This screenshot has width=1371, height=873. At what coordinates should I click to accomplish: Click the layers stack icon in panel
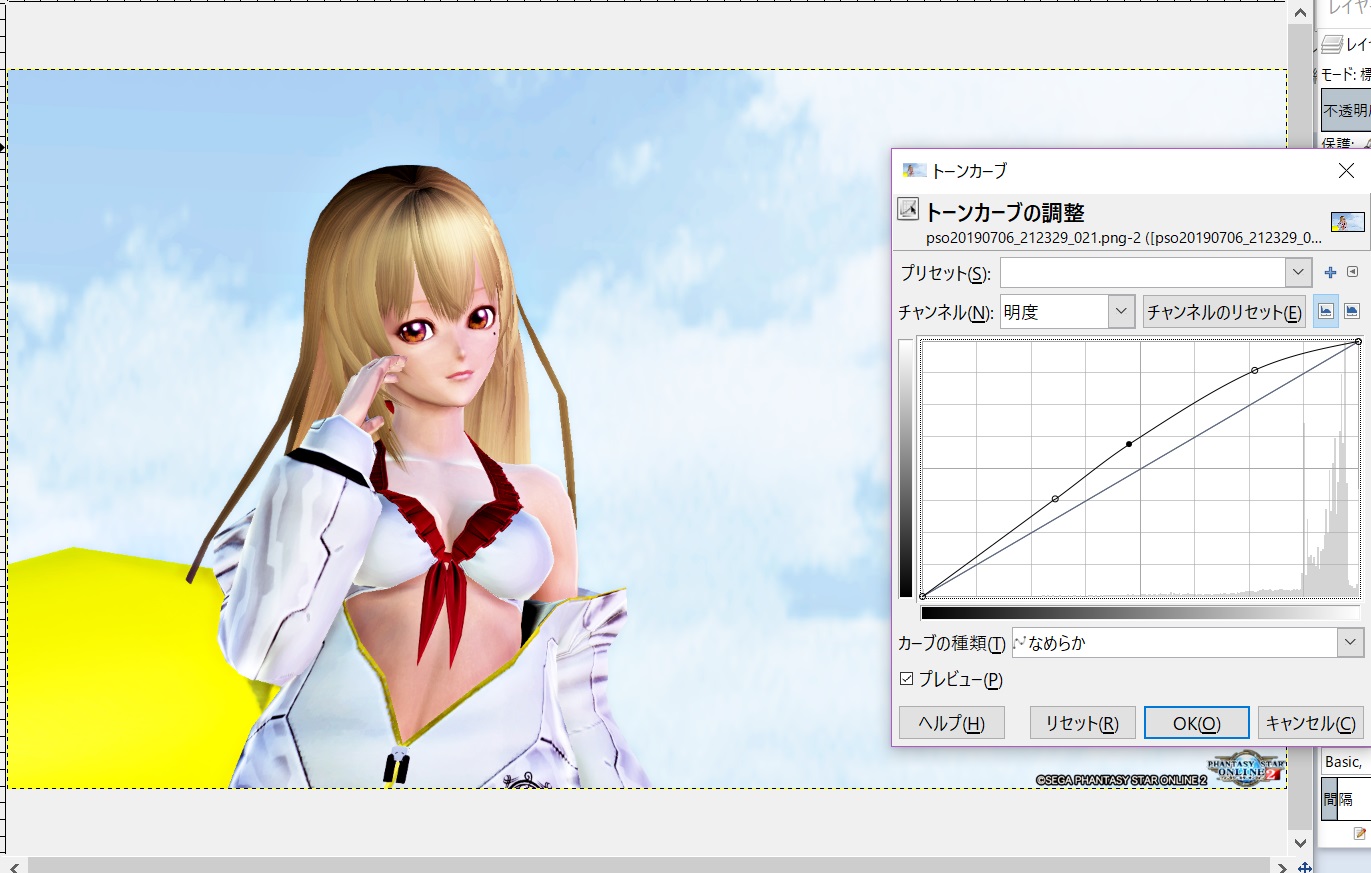click(1331, 44)
